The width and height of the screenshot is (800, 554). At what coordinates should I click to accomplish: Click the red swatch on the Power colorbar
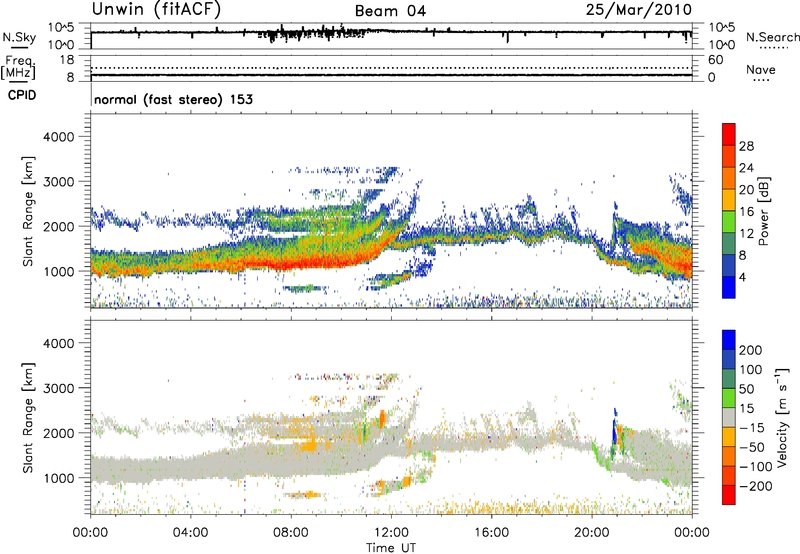(x=729, y=134)
